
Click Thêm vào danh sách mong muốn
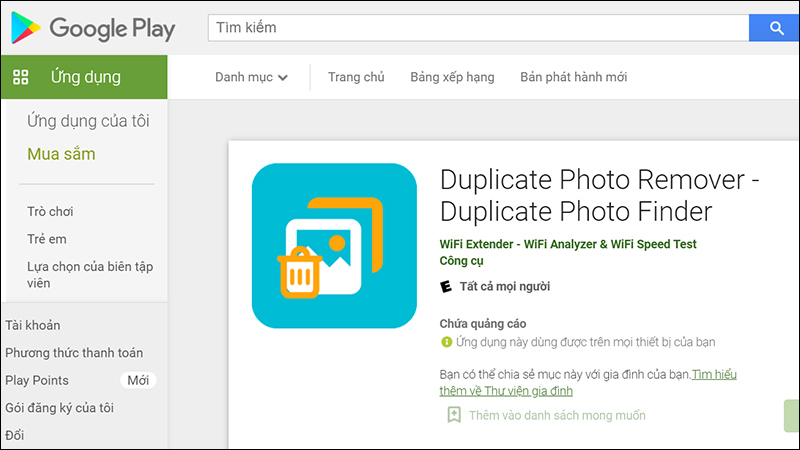(x=557, y=415)
